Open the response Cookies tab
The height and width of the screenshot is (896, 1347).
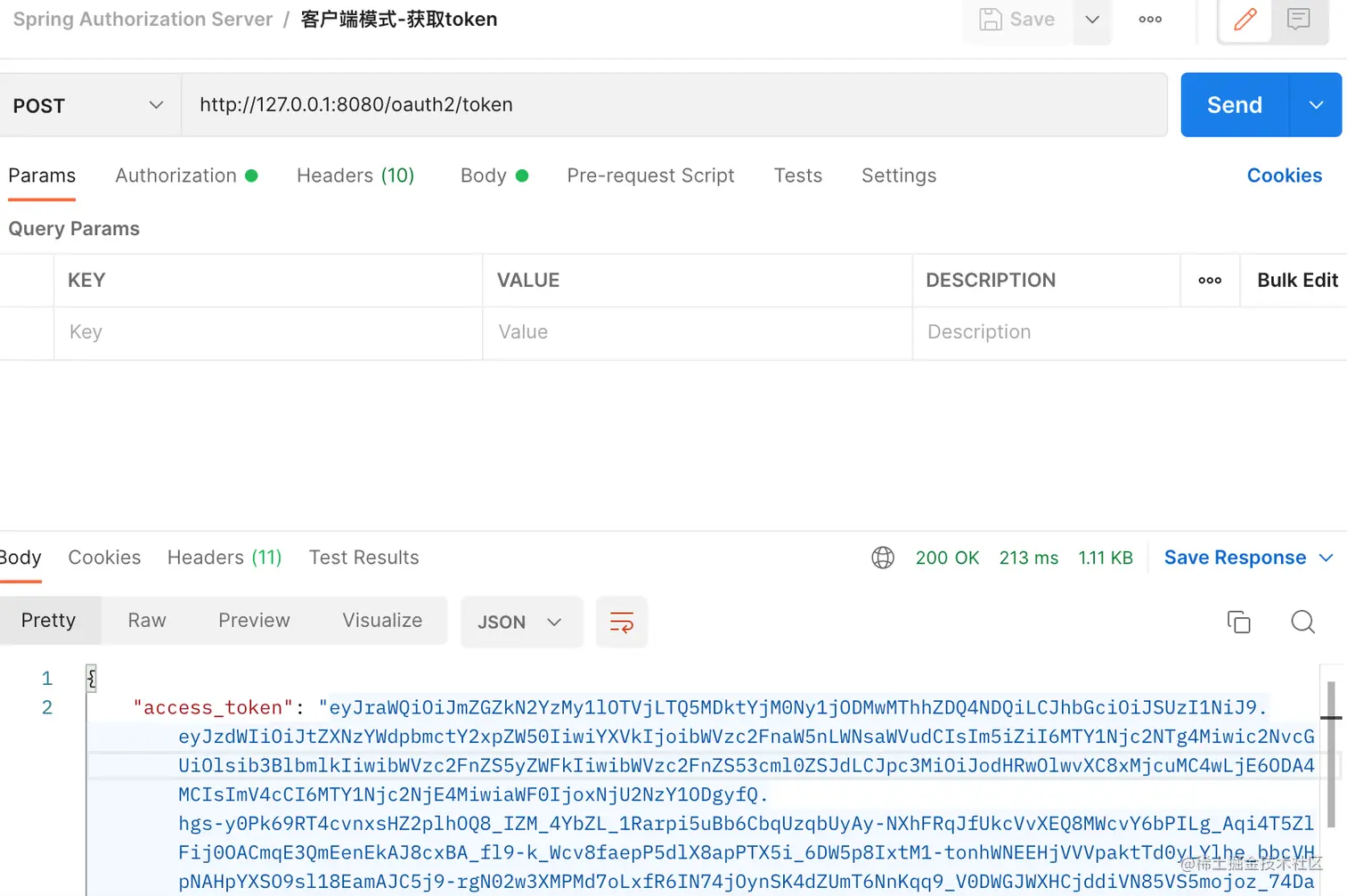104,558
